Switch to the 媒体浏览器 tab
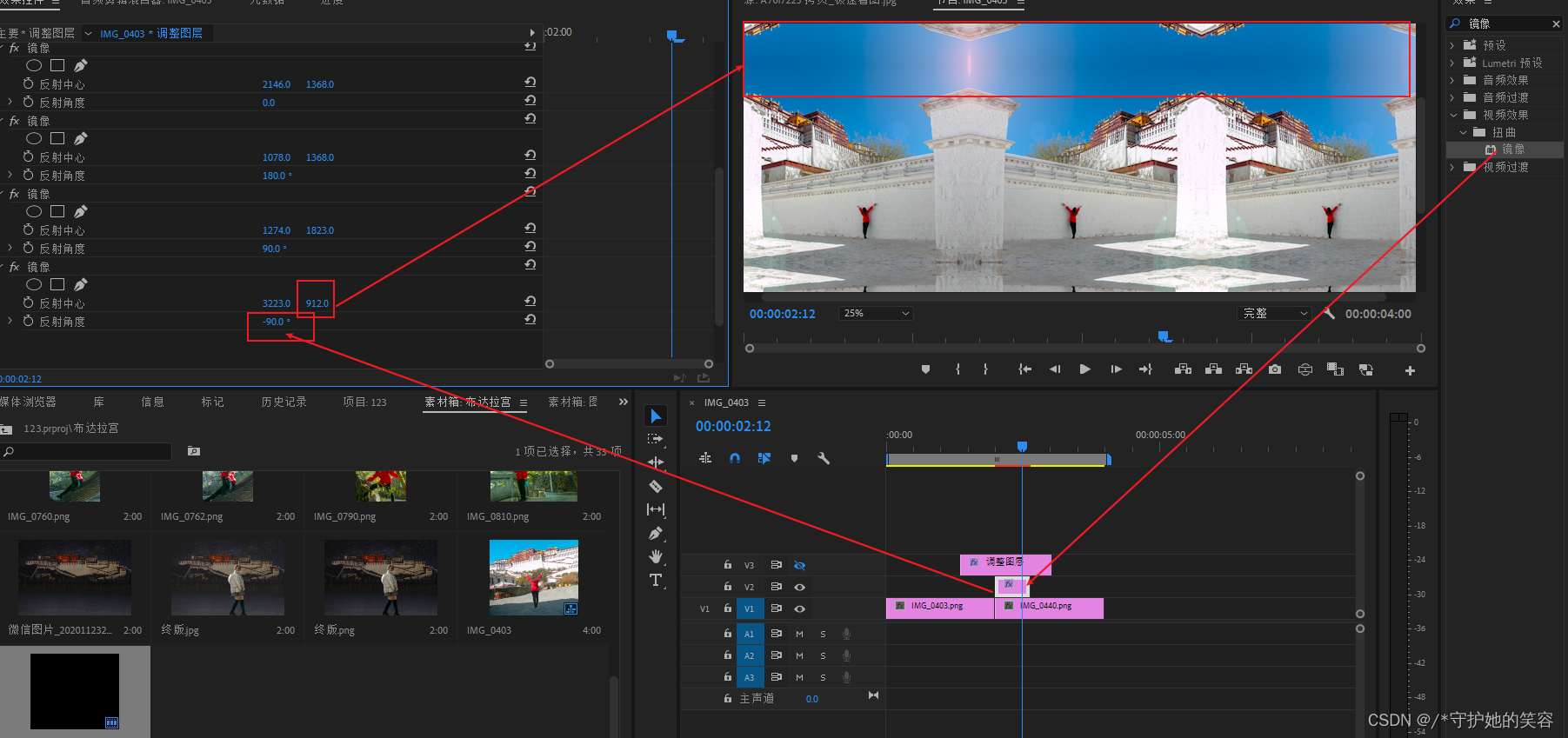Viewport: 1568px width, 738px height. click(x=28, y=402)
